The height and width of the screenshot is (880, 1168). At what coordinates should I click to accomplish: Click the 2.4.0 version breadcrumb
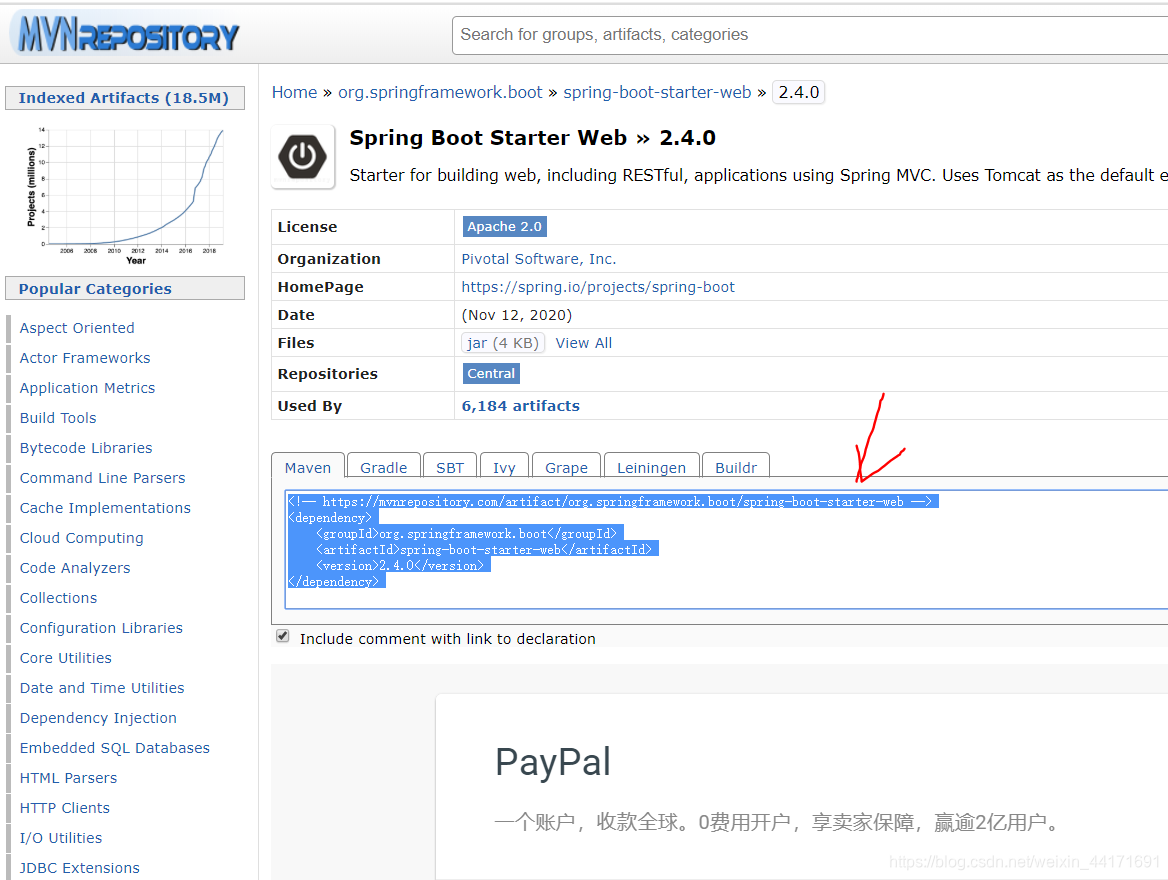point(799,92)
